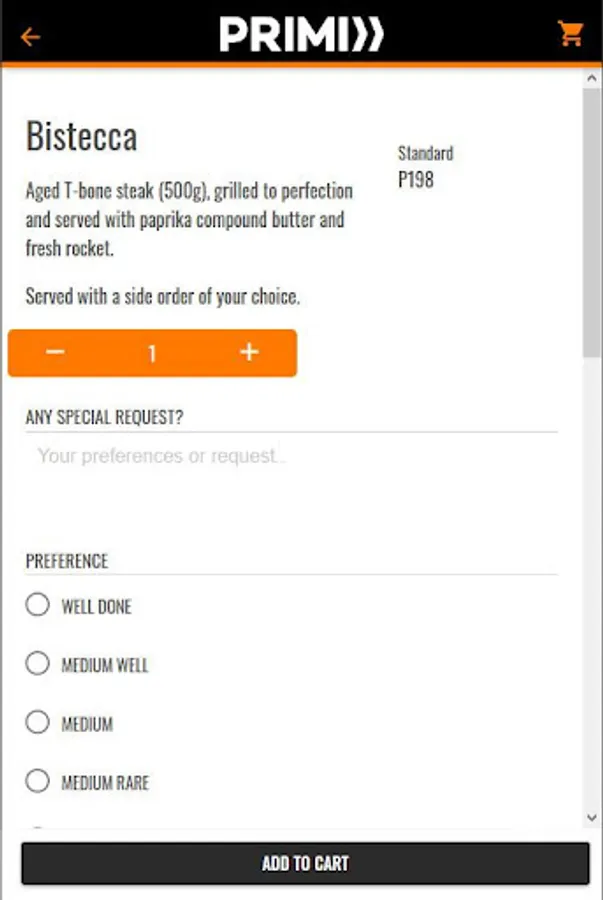Click the Any Special Request label
This screenshot has height=900, width=603.
point(104,417)
